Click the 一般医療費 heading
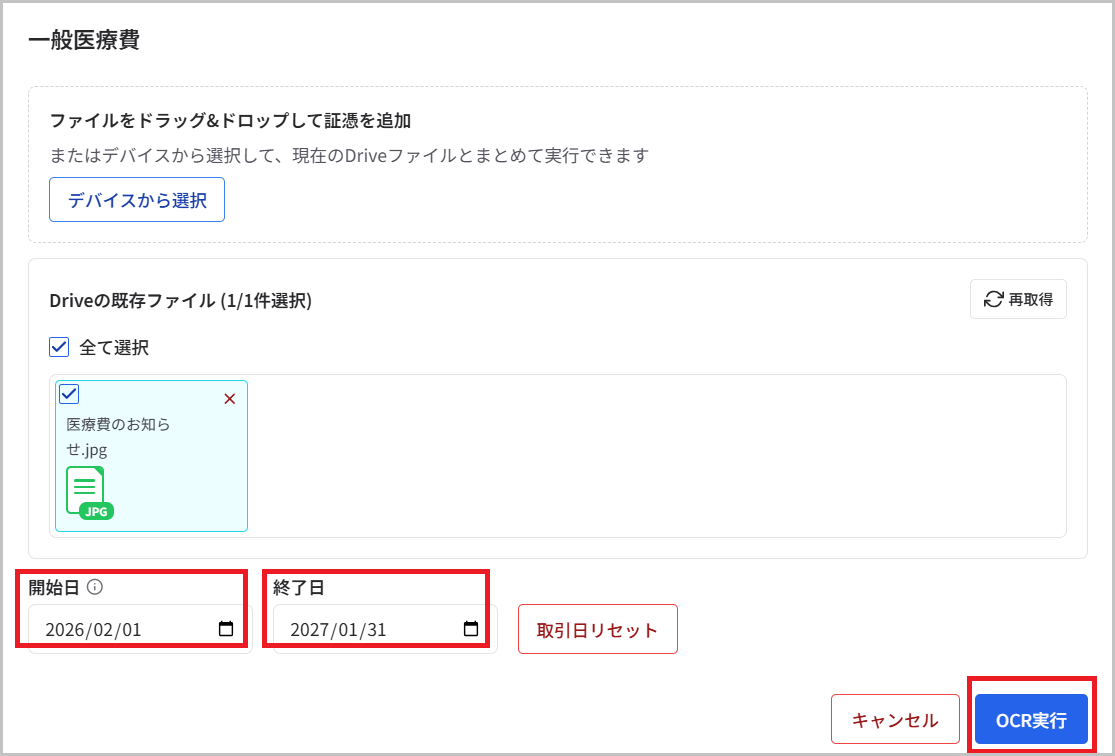The width and height of the screenshot is (1115, 756). coord(84,40)
